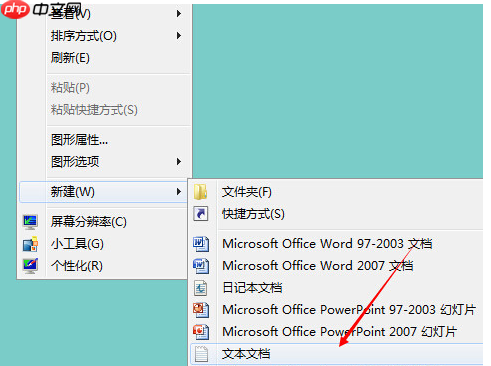Click the gadgets icon beside 小工具(G)
This screenshot has width=491, height=366.
tap(30, 244)
